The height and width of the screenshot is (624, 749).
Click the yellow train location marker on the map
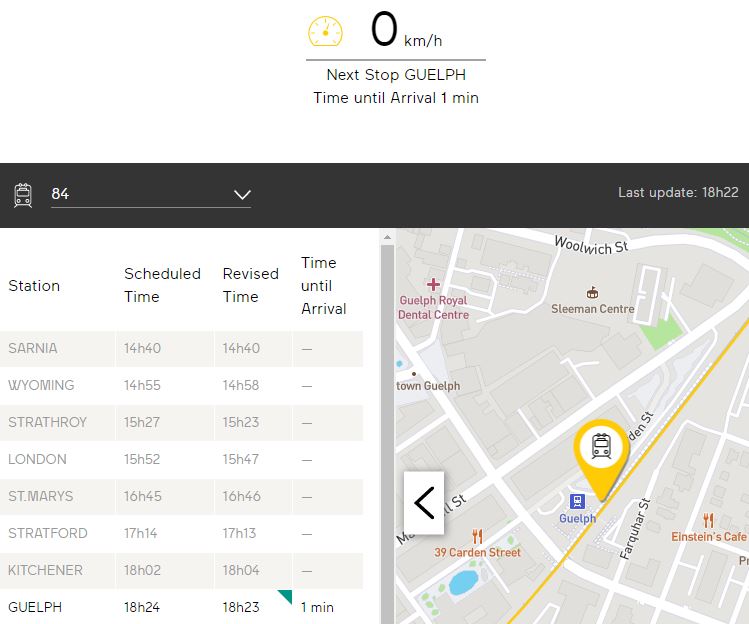[601, 449]
